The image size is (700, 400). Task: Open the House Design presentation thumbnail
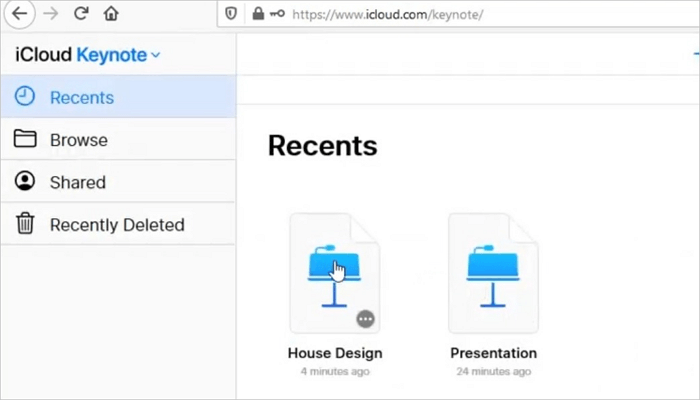(335, 273)
